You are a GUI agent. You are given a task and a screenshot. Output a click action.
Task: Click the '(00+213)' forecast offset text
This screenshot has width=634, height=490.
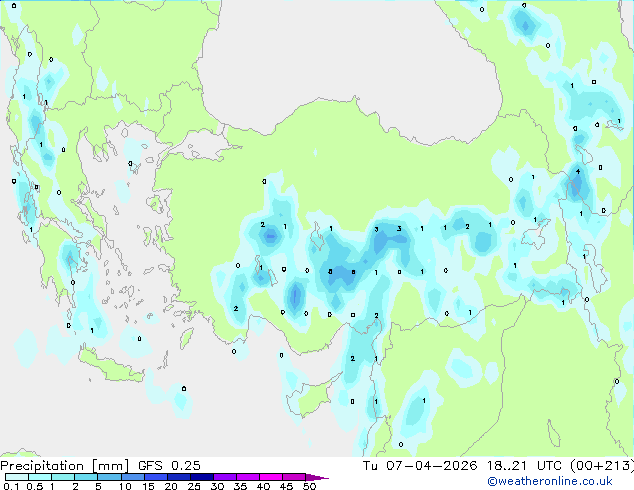click(x=602, y=466)
